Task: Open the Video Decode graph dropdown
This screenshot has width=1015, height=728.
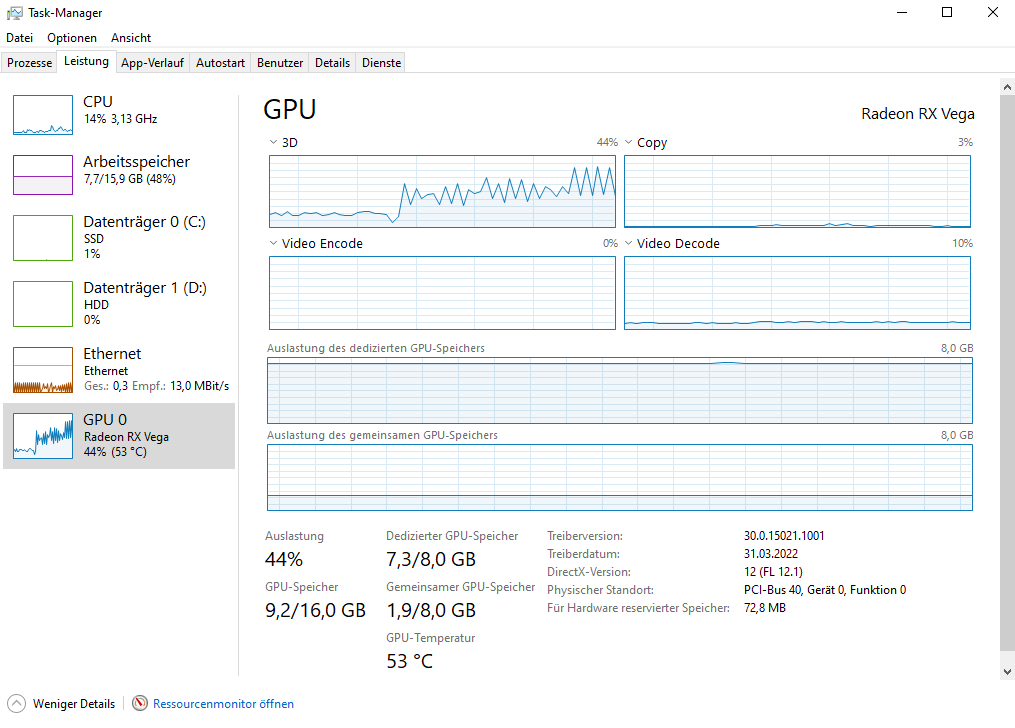Action: pyautogui.click(x=629, y=243)
